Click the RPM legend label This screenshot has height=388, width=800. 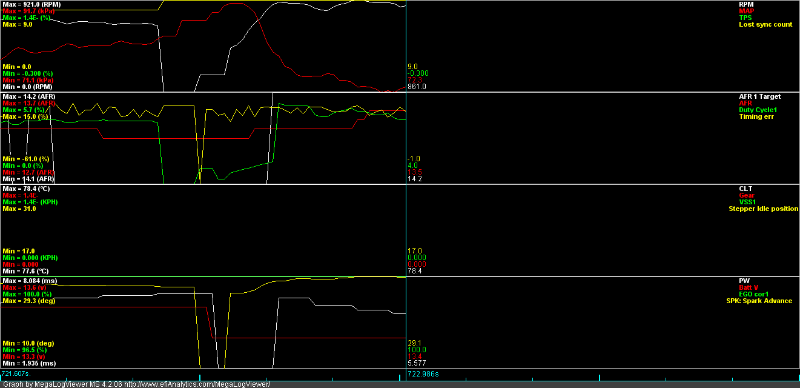(x=746, y=4)
